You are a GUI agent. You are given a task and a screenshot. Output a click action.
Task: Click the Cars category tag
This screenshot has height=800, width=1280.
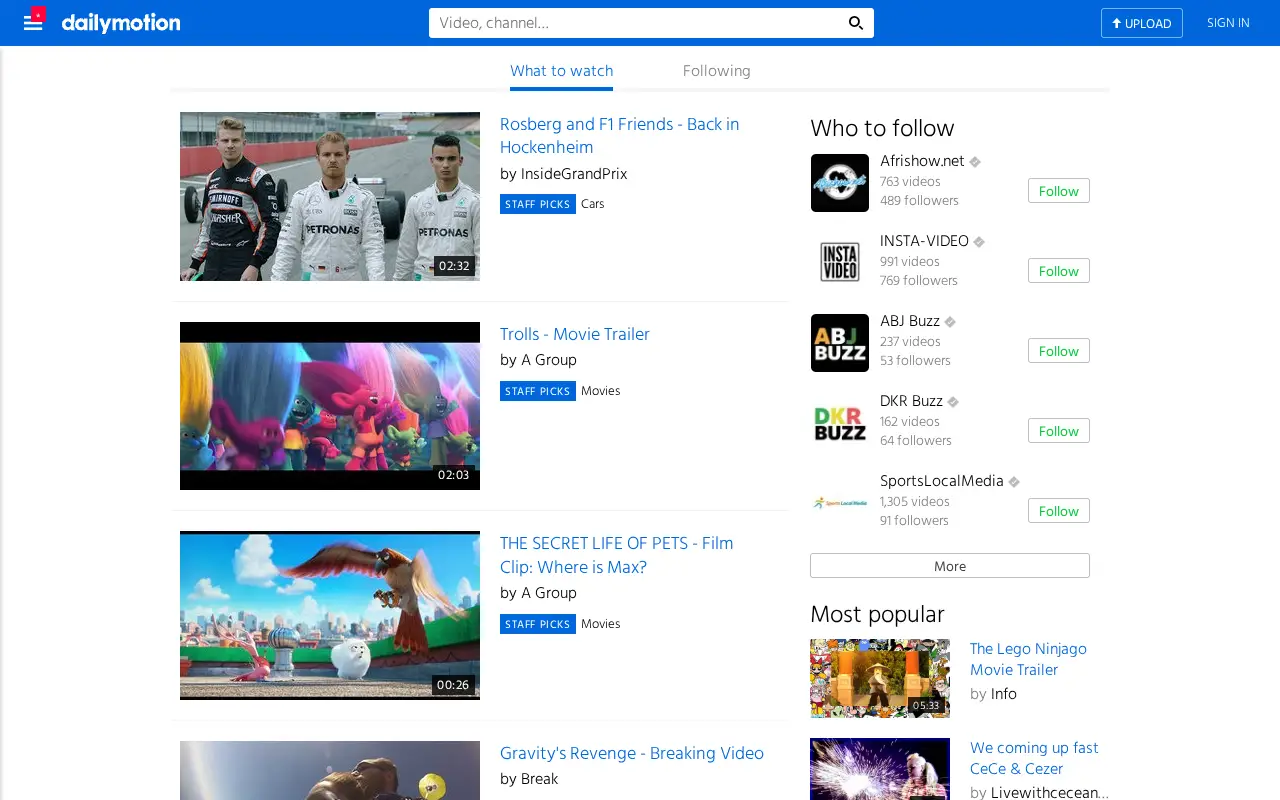coord(593,204)
